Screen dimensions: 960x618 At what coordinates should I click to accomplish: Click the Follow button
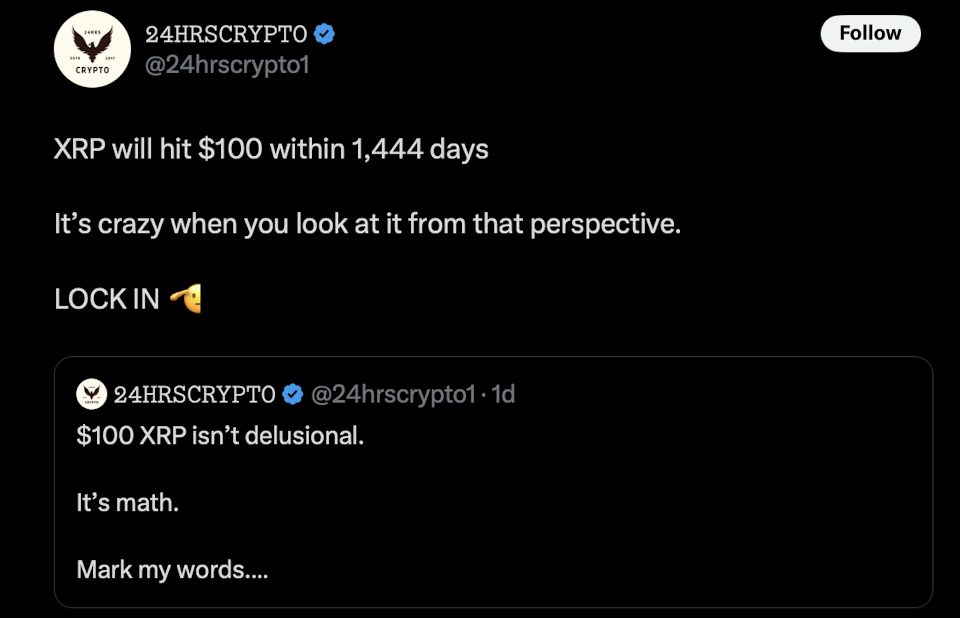click(869, 33)
